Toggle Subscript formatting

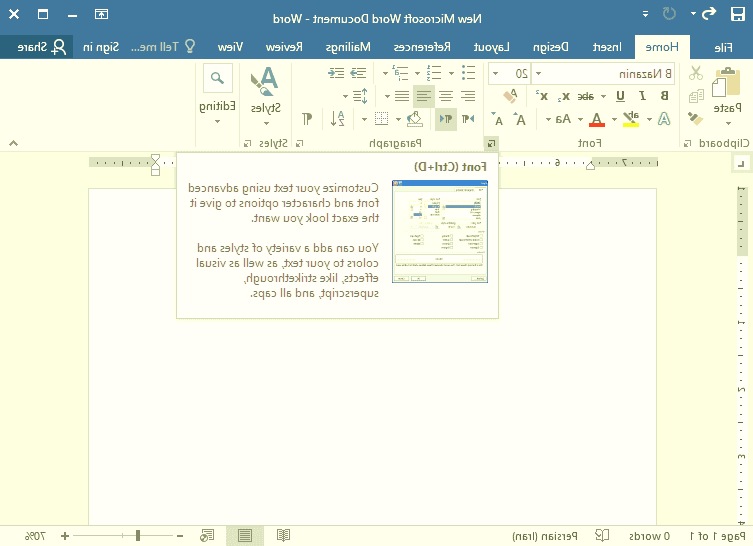564,96
